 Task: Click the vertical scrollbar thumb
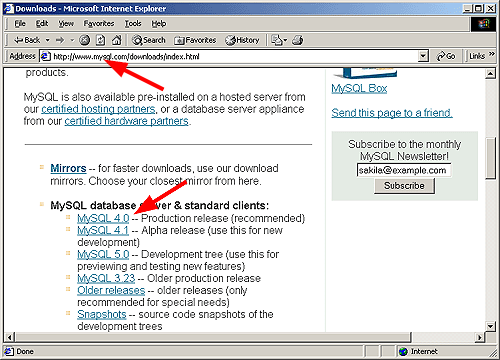tap(490, 158)
